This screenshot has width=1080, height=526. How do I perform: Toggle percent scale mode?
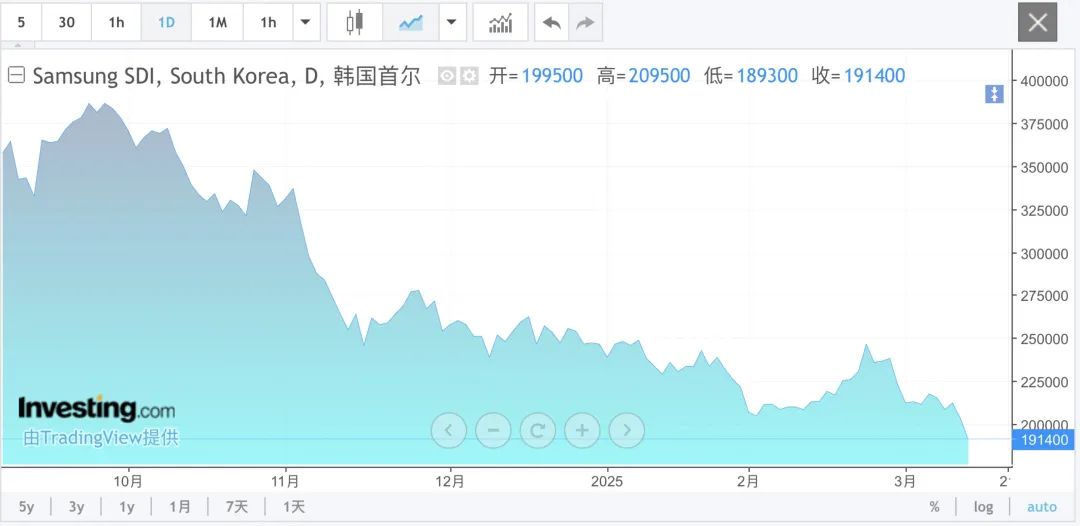[x=934, y=507]
